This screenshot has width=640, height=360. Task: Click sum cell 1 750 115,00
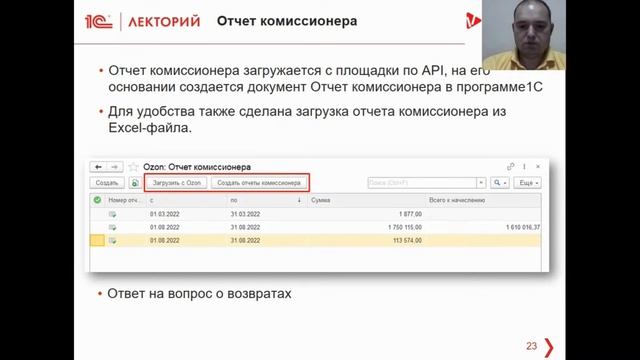[405, 227]
